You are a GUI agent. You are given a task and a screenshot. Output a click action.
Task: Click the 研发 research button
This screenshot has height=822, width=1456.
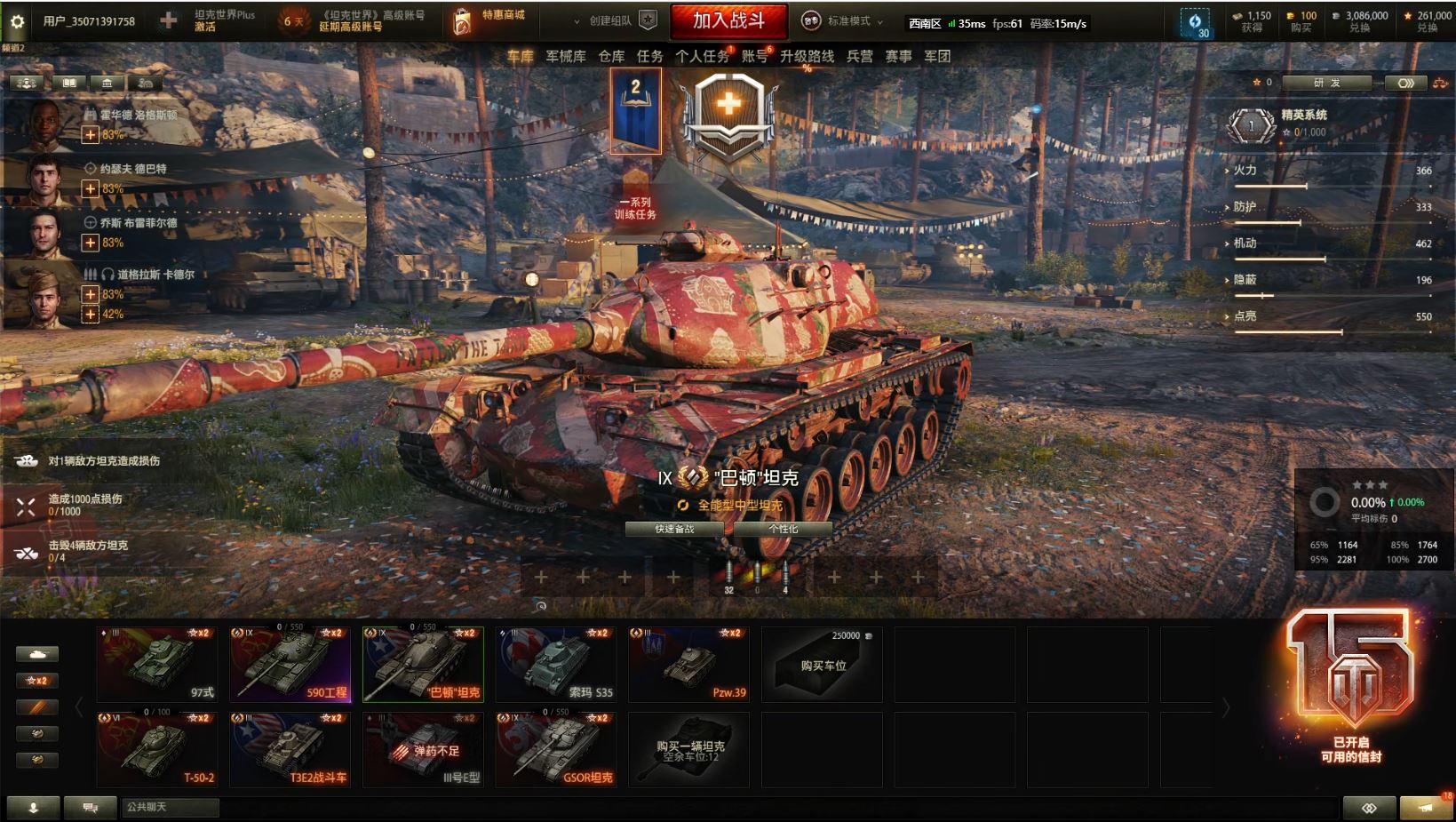pyautogui.click(x=1328, y=83)
